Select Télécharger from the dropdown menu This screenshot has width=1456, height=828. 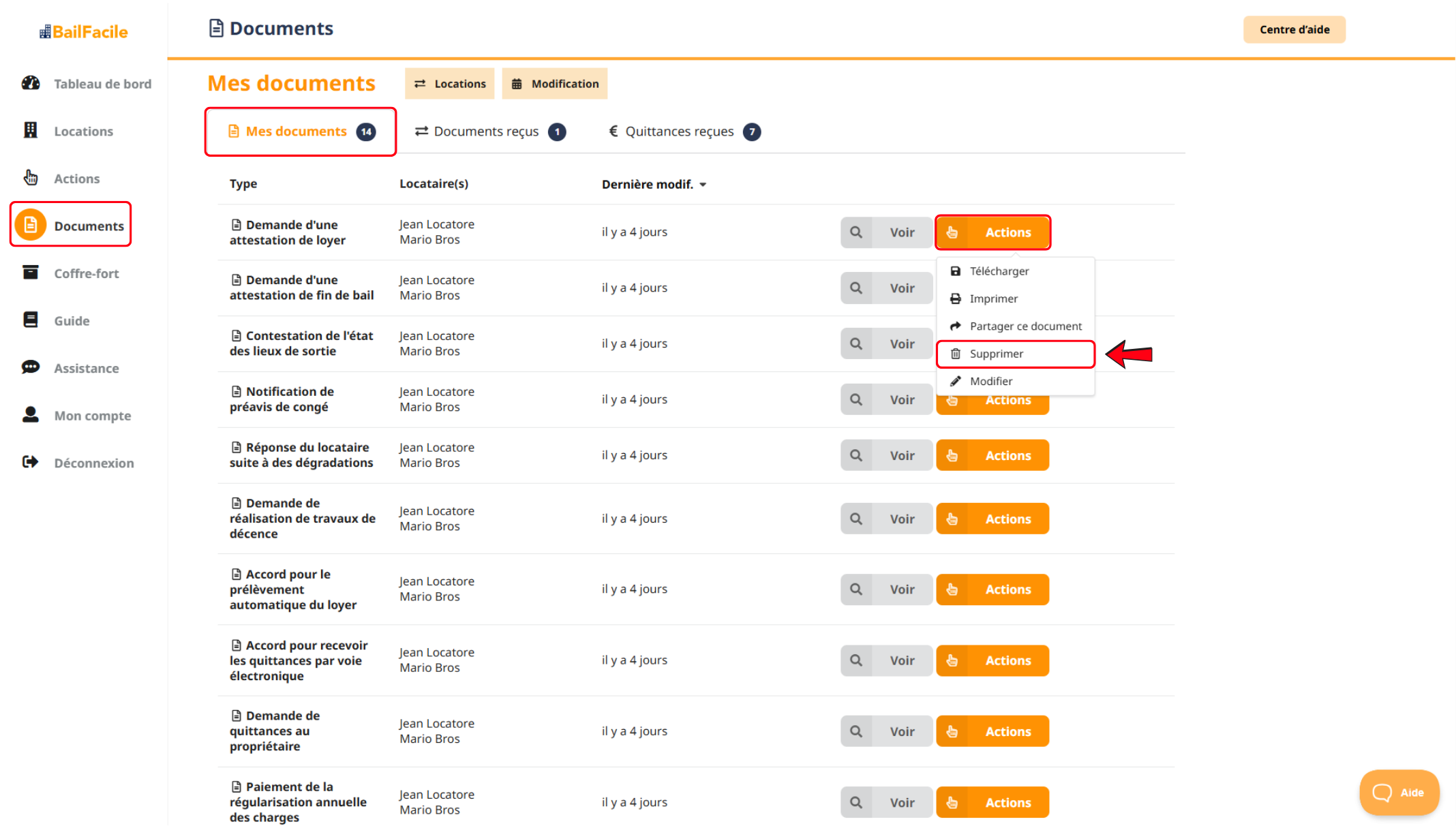pos(999,271)
